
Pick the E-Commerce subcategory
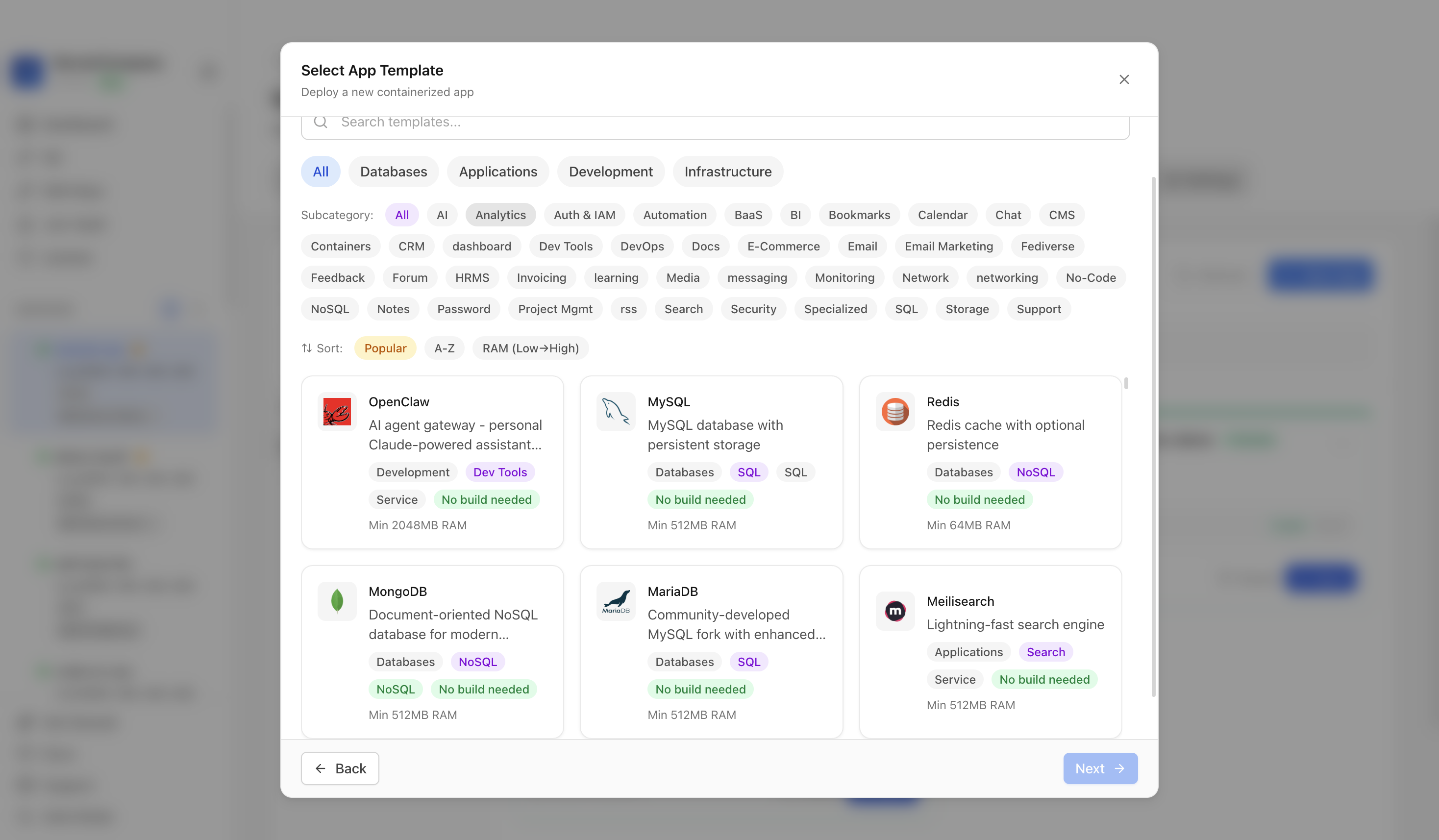point(783,246)
